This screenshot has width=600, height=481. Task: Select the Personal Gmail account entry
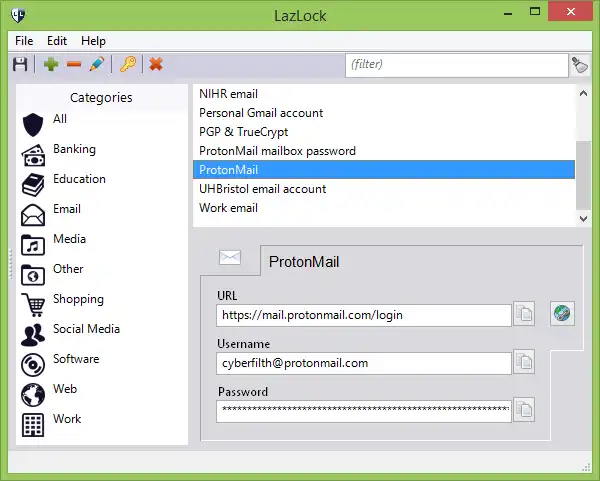(384, 113)
